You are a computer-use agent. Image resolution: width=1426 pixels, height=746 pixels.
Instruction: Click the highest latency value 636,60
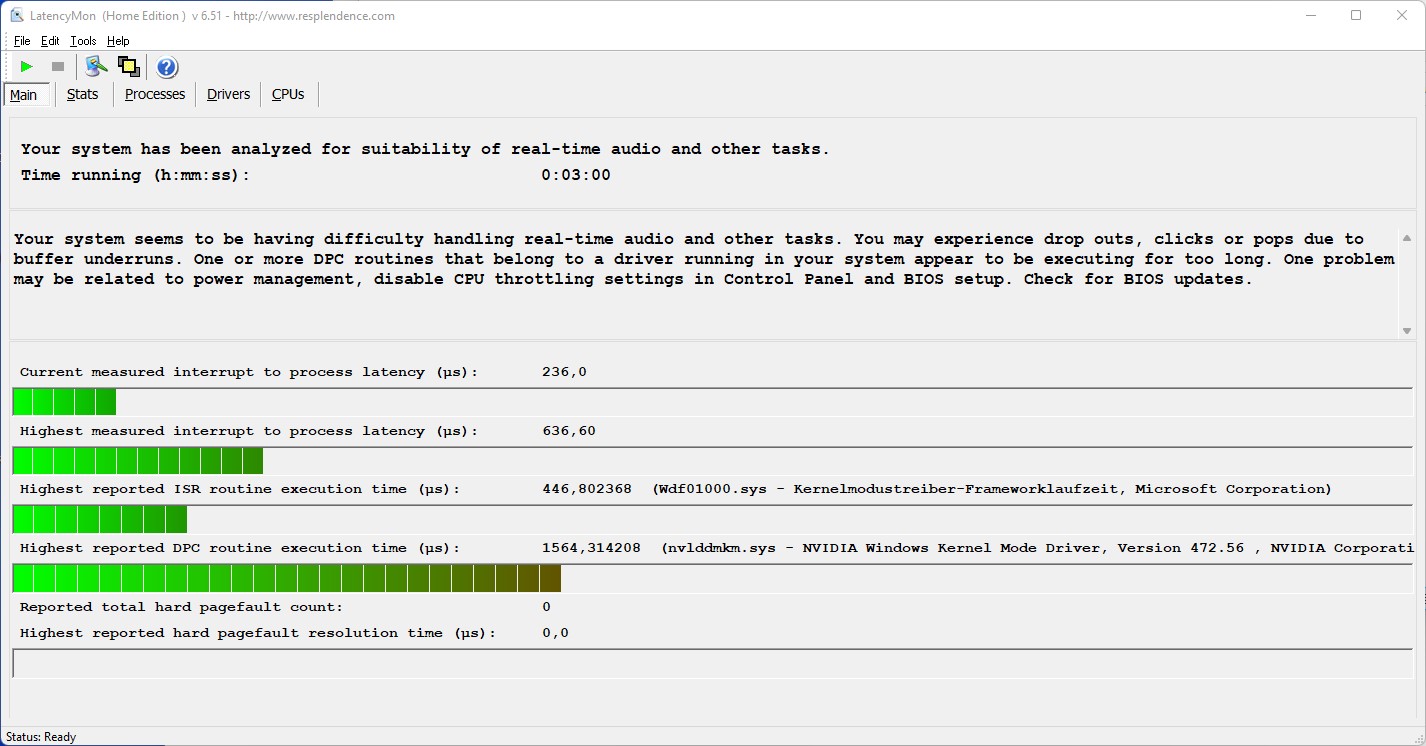(x=569, y=431)
